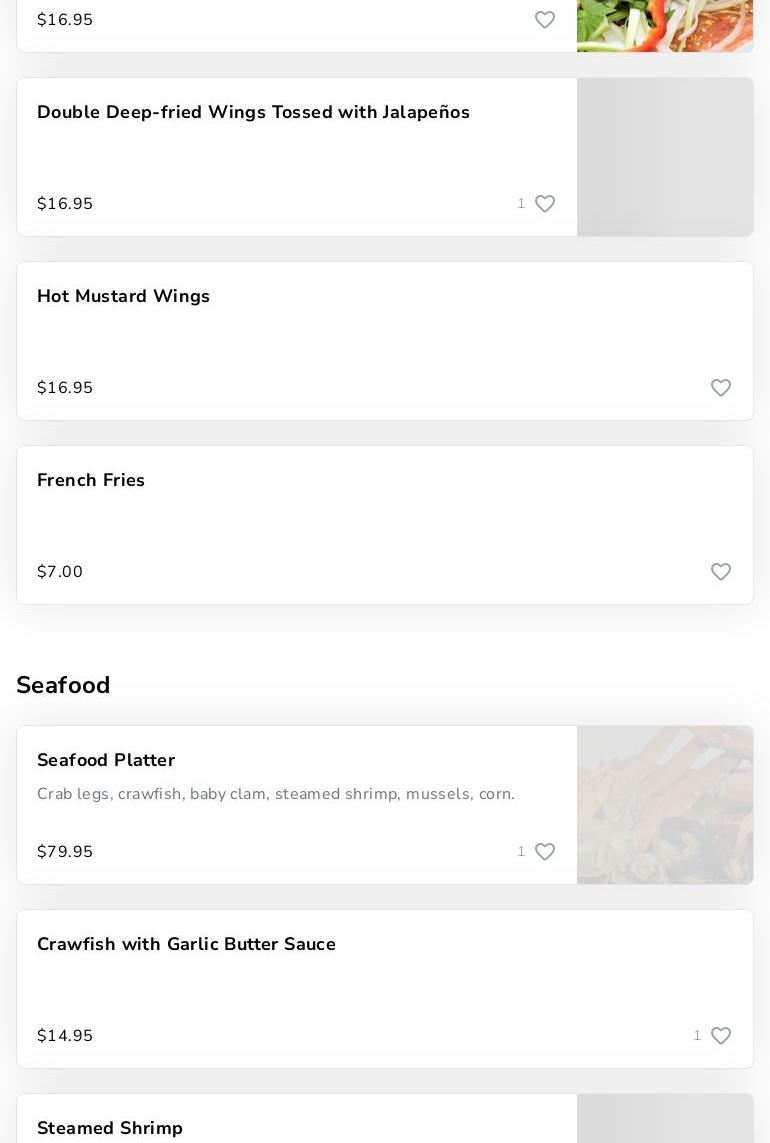The width and height of the screenshot is (770, 1143).
Task: Favorite Crawfish with Garlic Butter Sauce
Action: coord(721,1036)
